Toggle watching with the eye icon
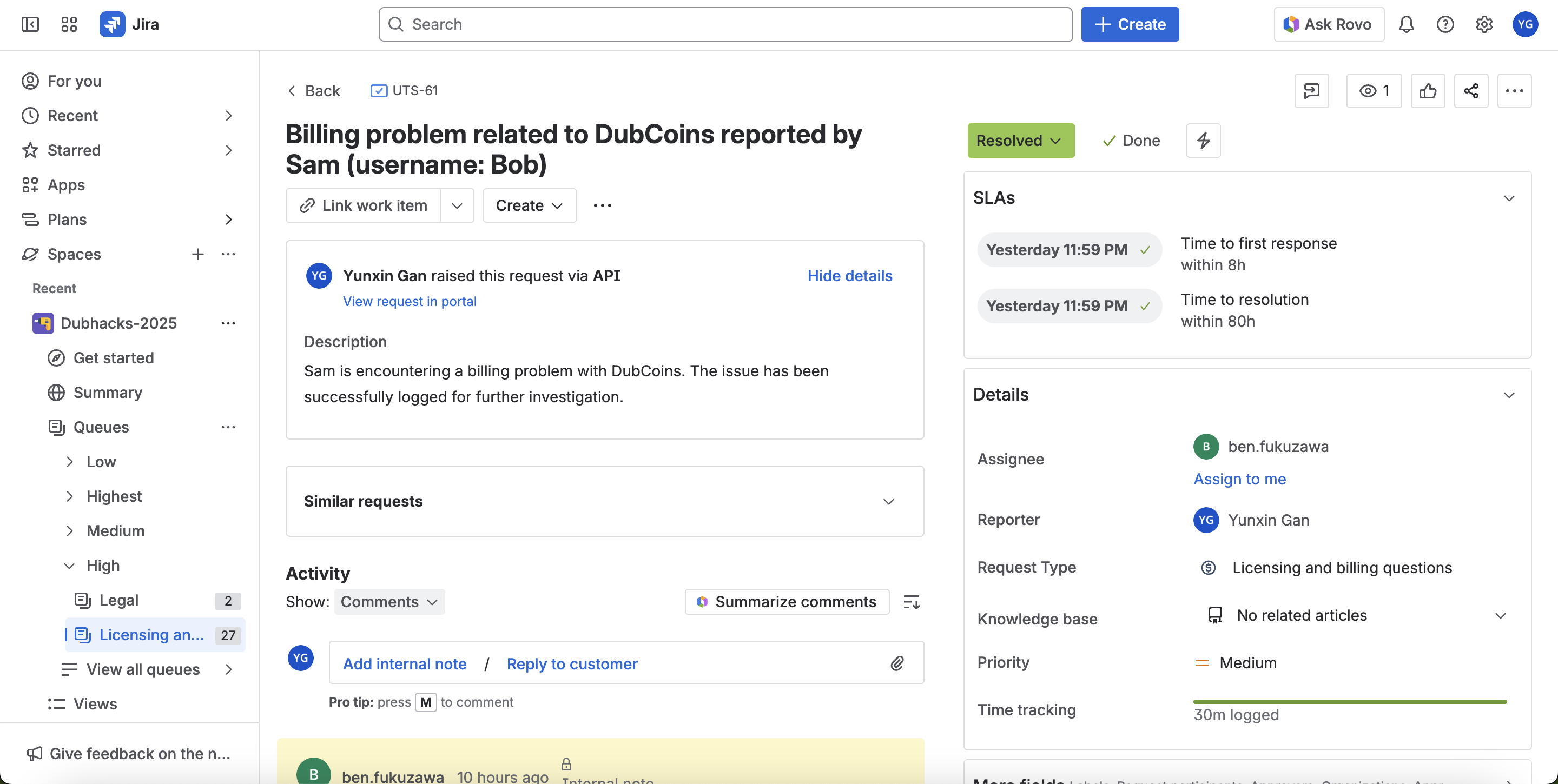This screenshot has width=1558, height=784. click(x=1373, y=91)
